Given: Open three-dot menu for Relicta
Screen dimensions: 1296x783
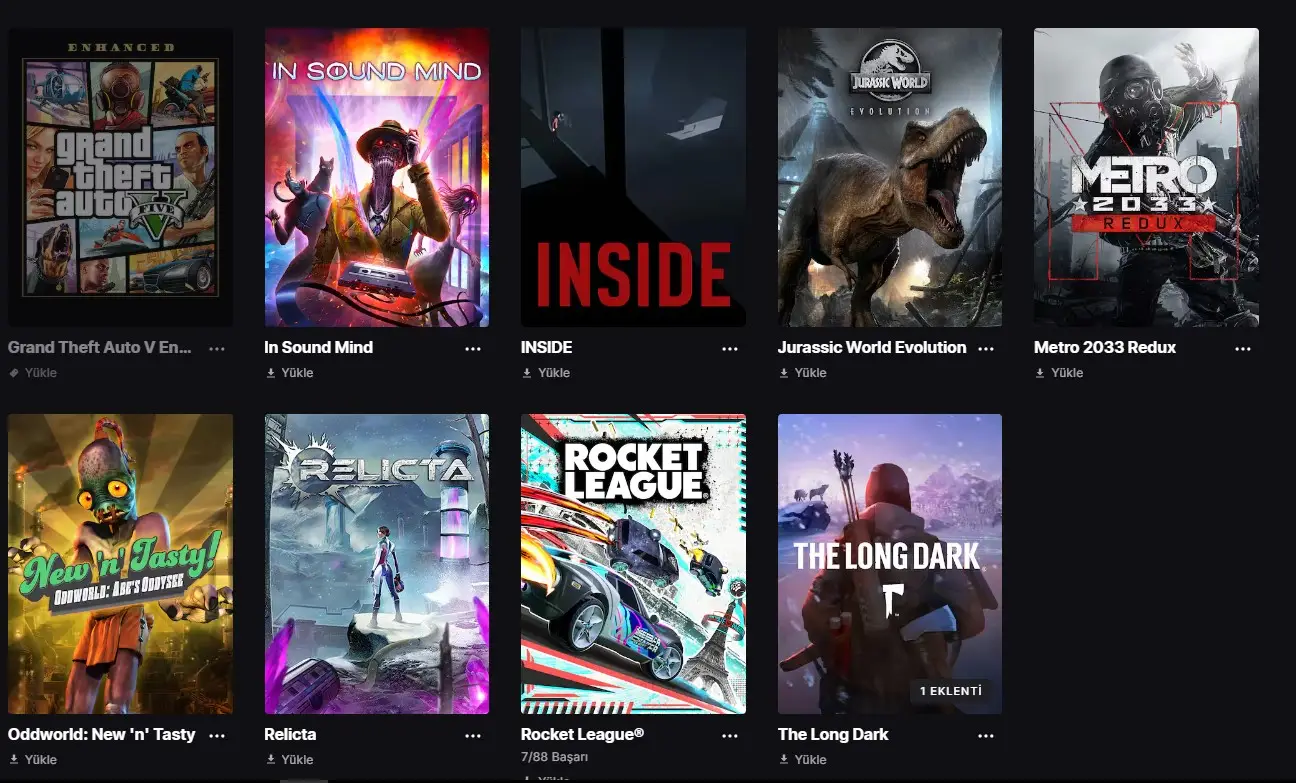Looking at the screenshot, I should 473,735.
